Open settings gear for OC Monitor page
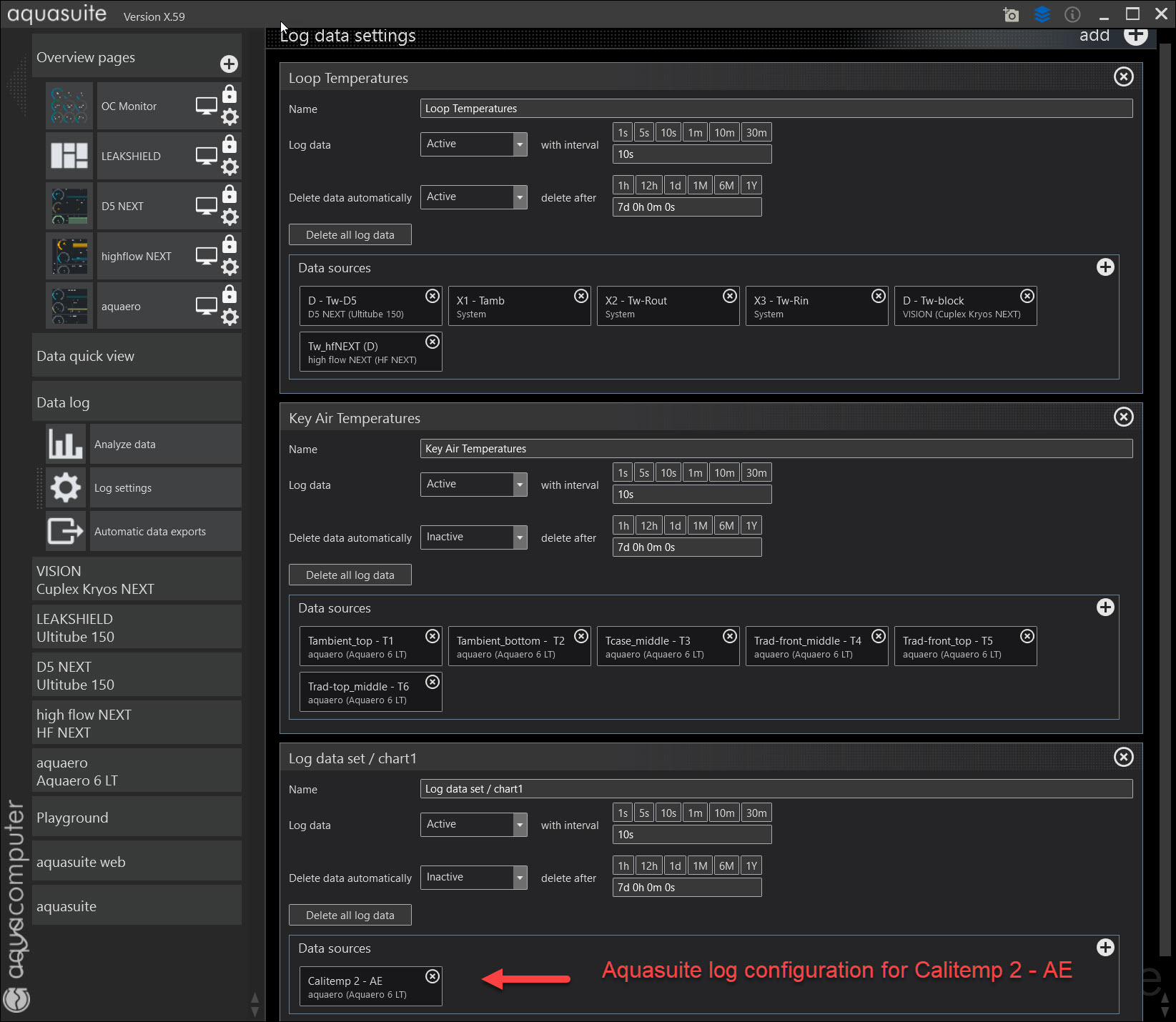1176x1022 pixels. 229,117
